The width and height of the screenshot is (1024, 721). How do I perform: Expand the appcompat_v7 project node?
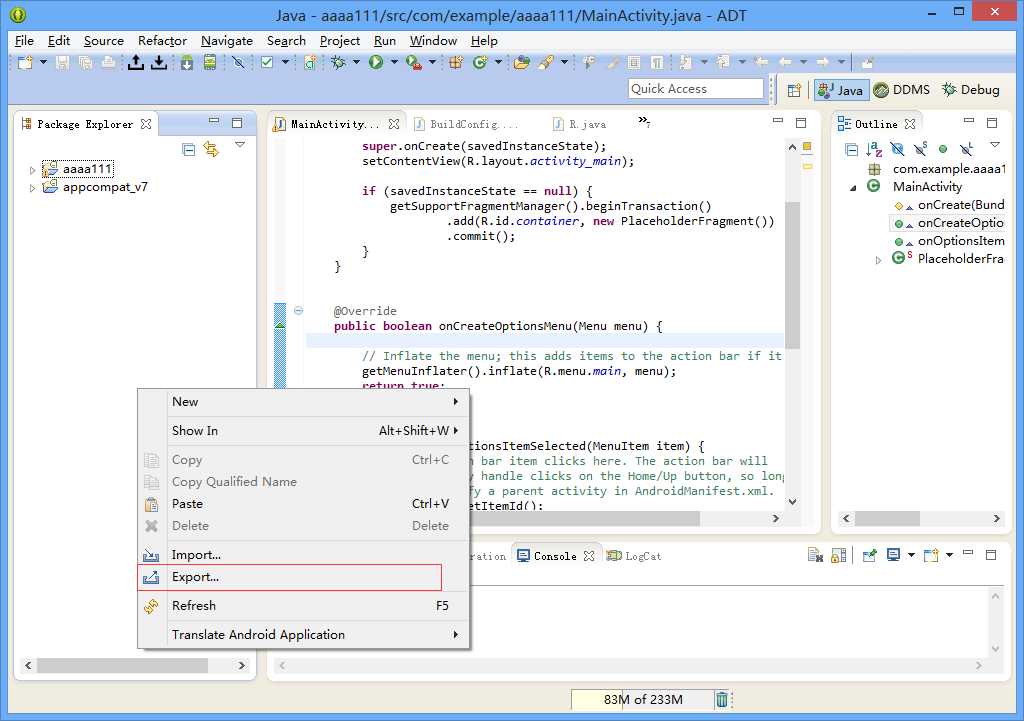pyautogui.click(x=32, y=188)
